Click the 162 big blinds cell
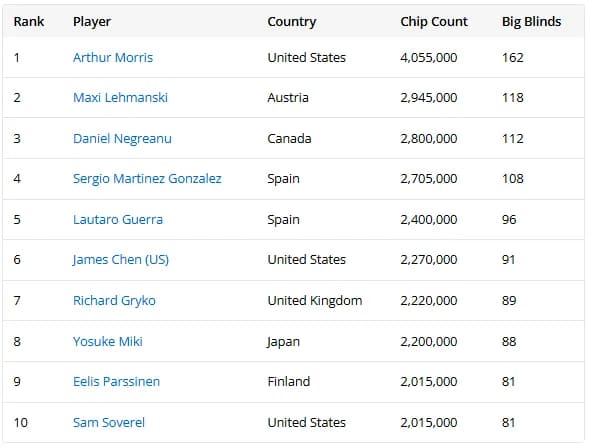592x448 pixels. (x=512, y=57)
